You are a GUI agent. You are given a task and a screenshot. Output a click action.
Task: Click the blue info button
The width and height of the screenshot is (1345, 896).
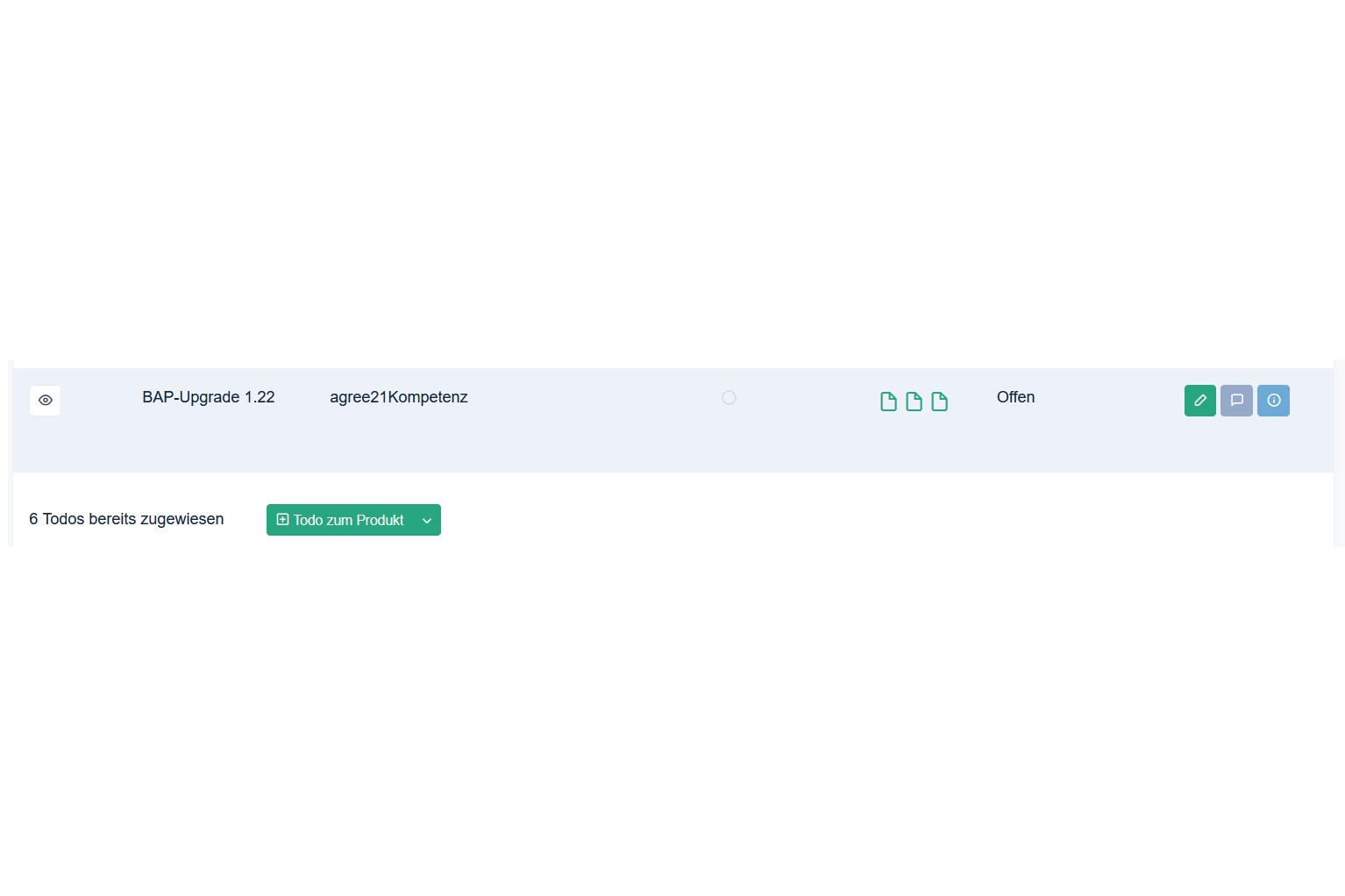[x=1273, y=401]
